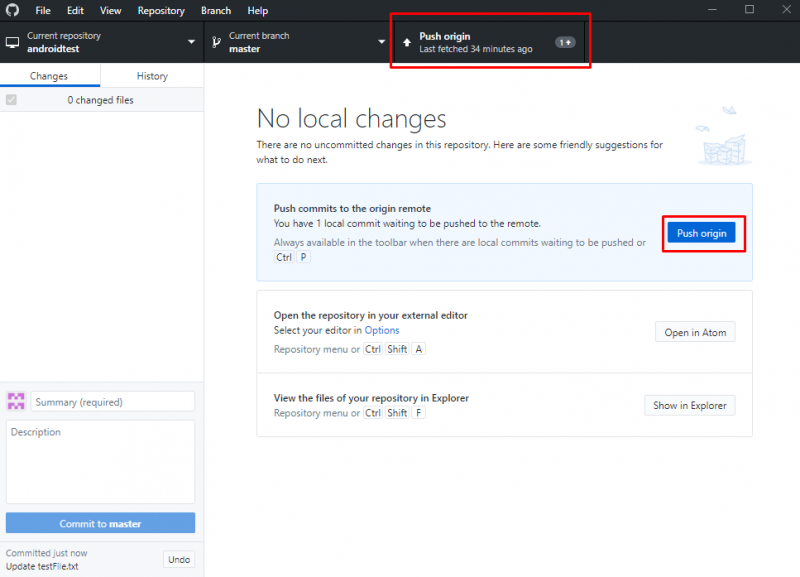
Task: Click 'Open the repository in your external editor'
Action: click(x=370, y=315)
